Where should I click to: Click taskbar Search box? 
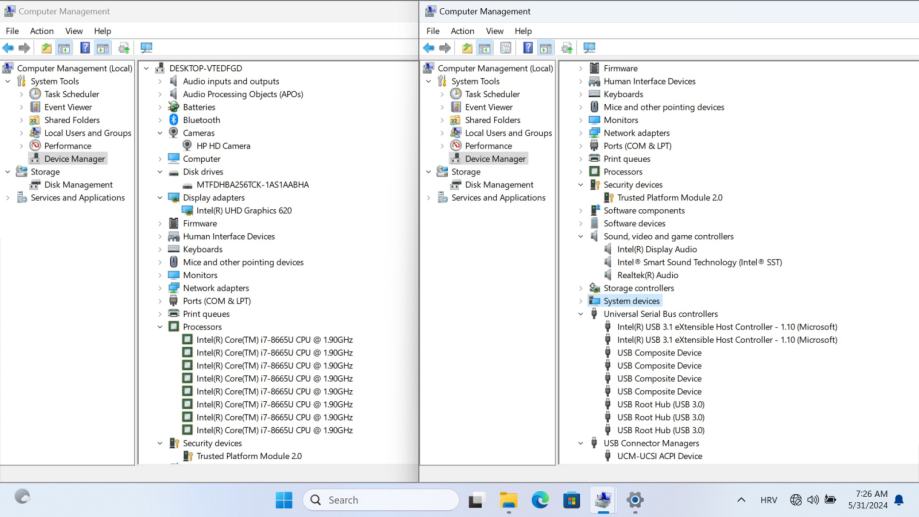point(381,500)
